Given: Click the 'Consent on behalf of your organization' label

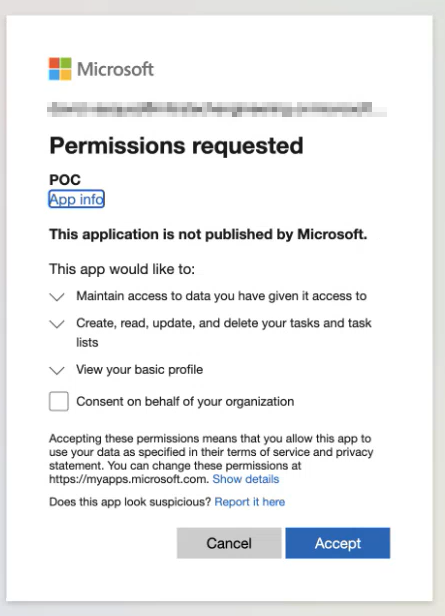Looking at the screenshot, I should tap(185, 402).
